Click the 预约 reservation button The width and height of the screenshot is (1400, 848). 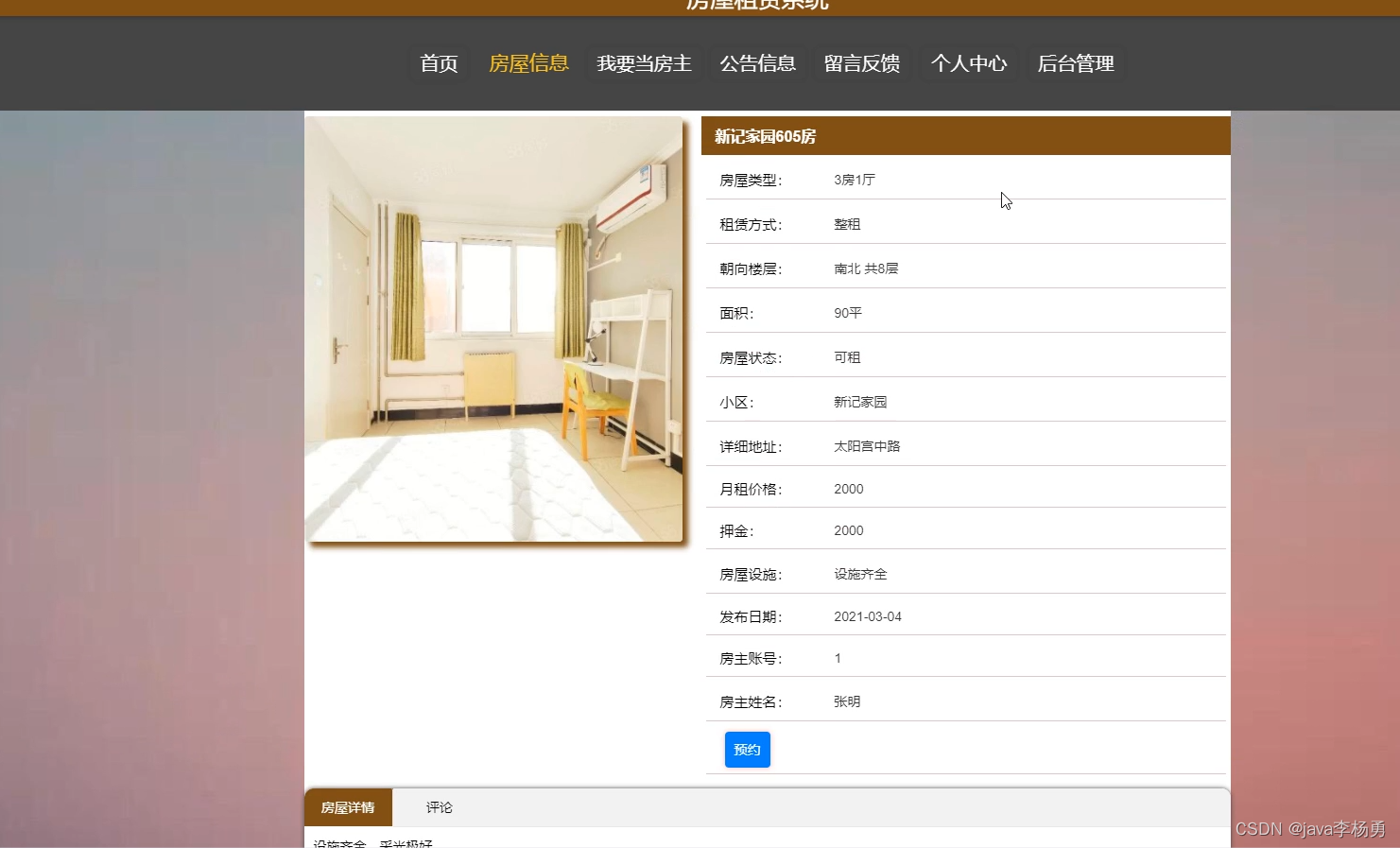(x=747, y=749)
